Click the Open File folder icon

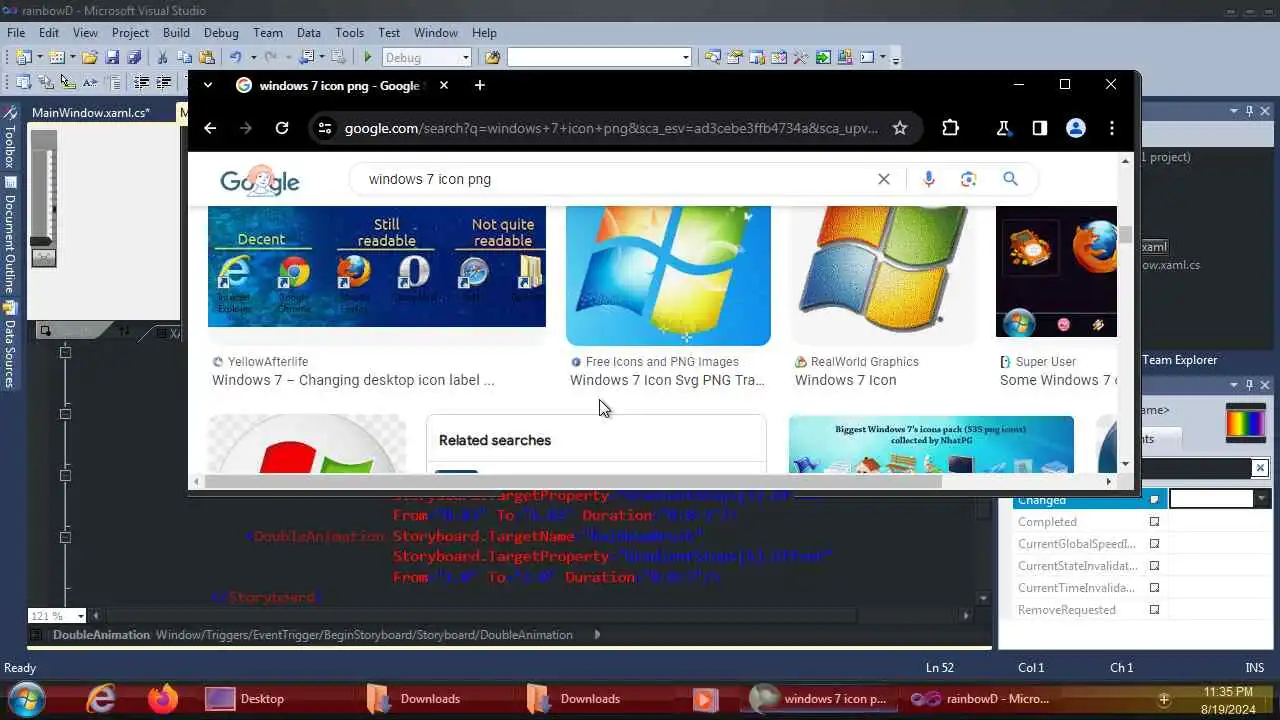(90, 57)
